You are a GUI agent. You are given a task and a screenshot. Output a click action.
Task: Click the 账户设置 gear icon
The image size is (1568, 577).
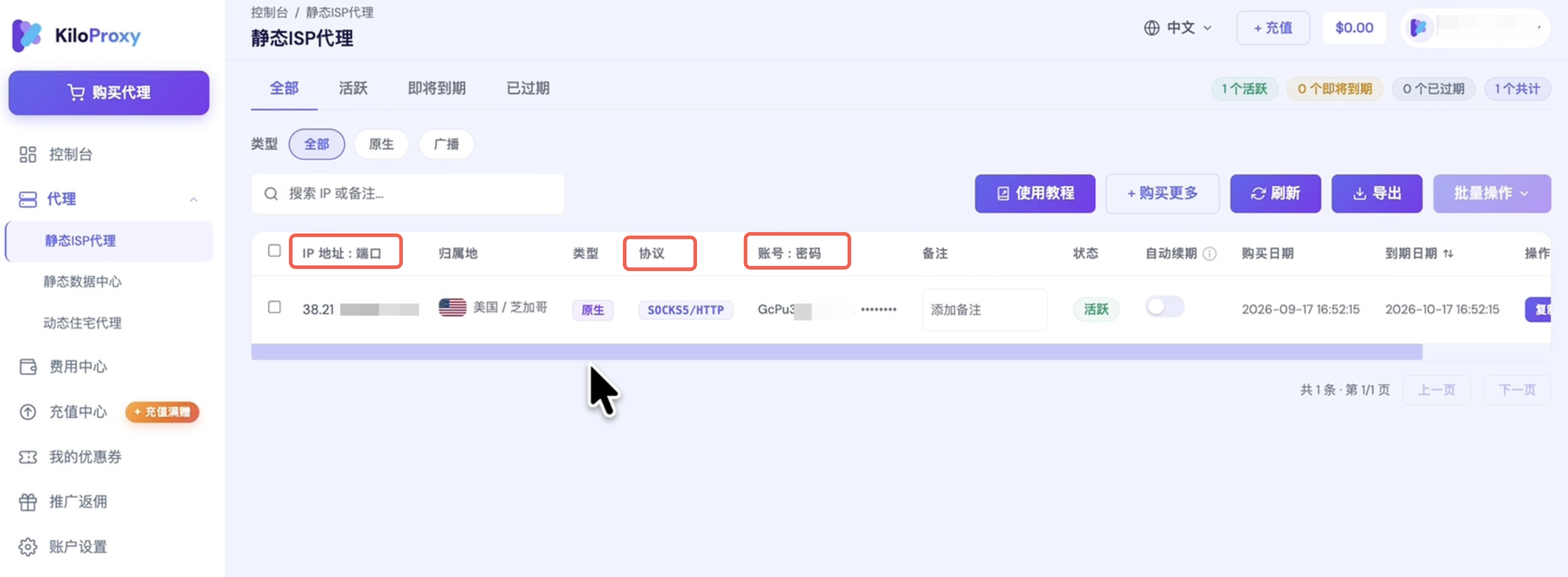28,547
